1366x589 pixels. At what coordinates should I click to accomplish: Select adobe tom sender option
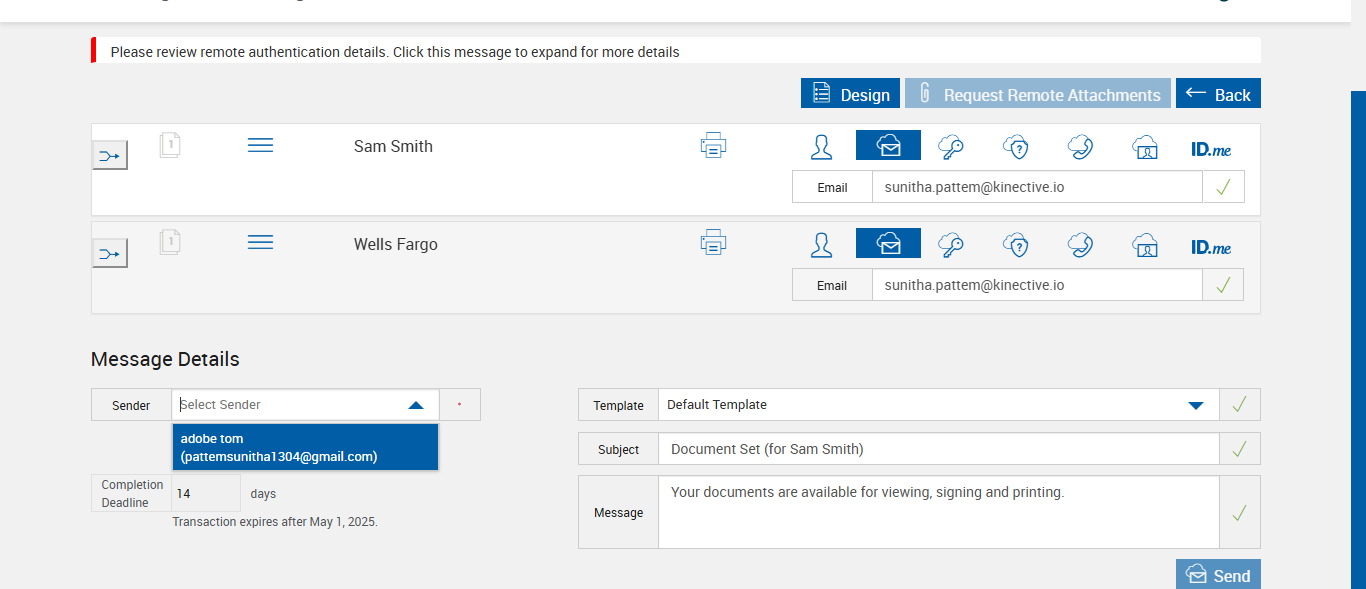(x=305, y=447)
